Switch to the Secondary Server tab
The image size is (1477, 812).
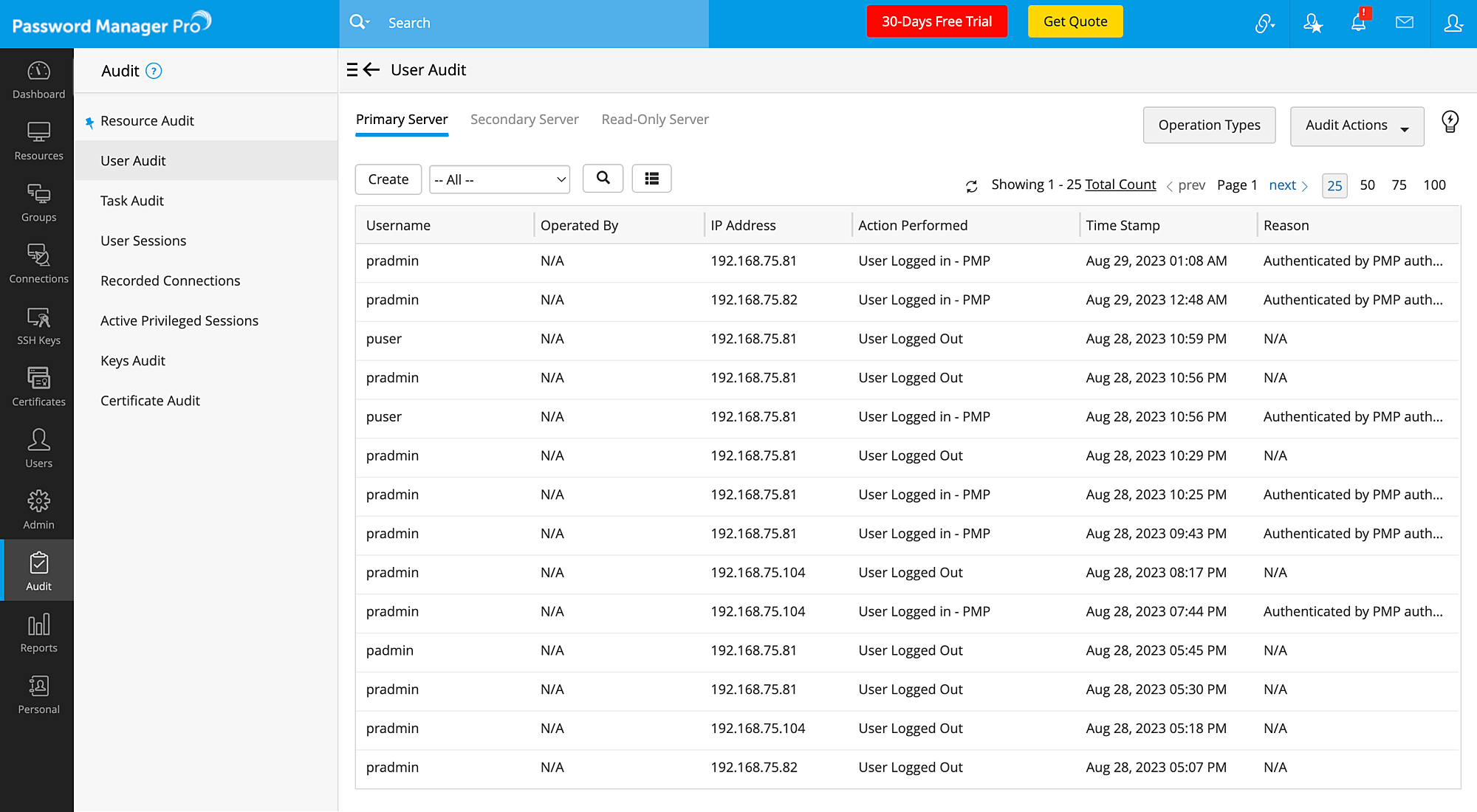[524, 120]
